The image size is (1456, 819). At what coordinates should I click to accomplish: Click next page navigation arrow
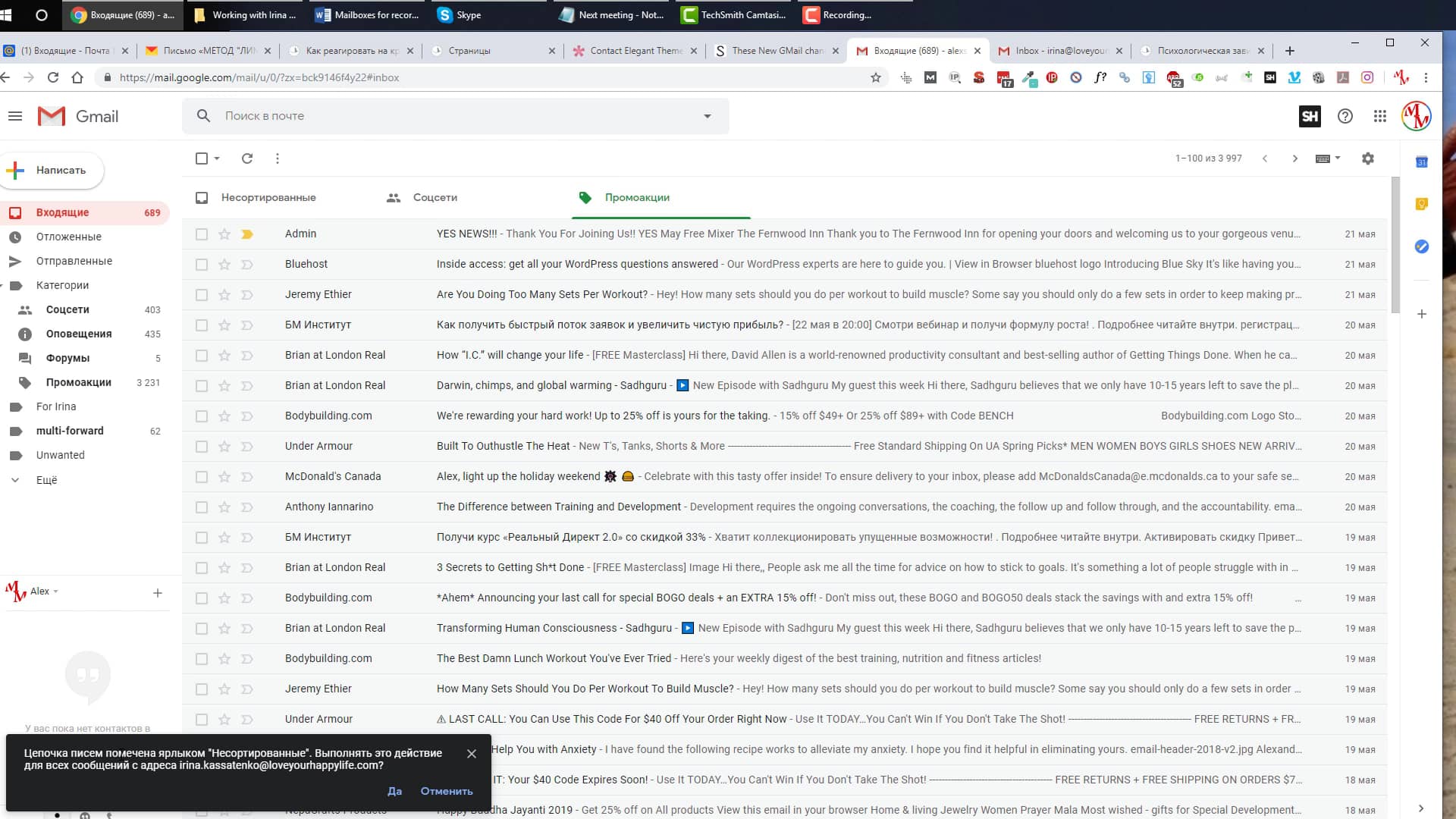pos(1295,158)
